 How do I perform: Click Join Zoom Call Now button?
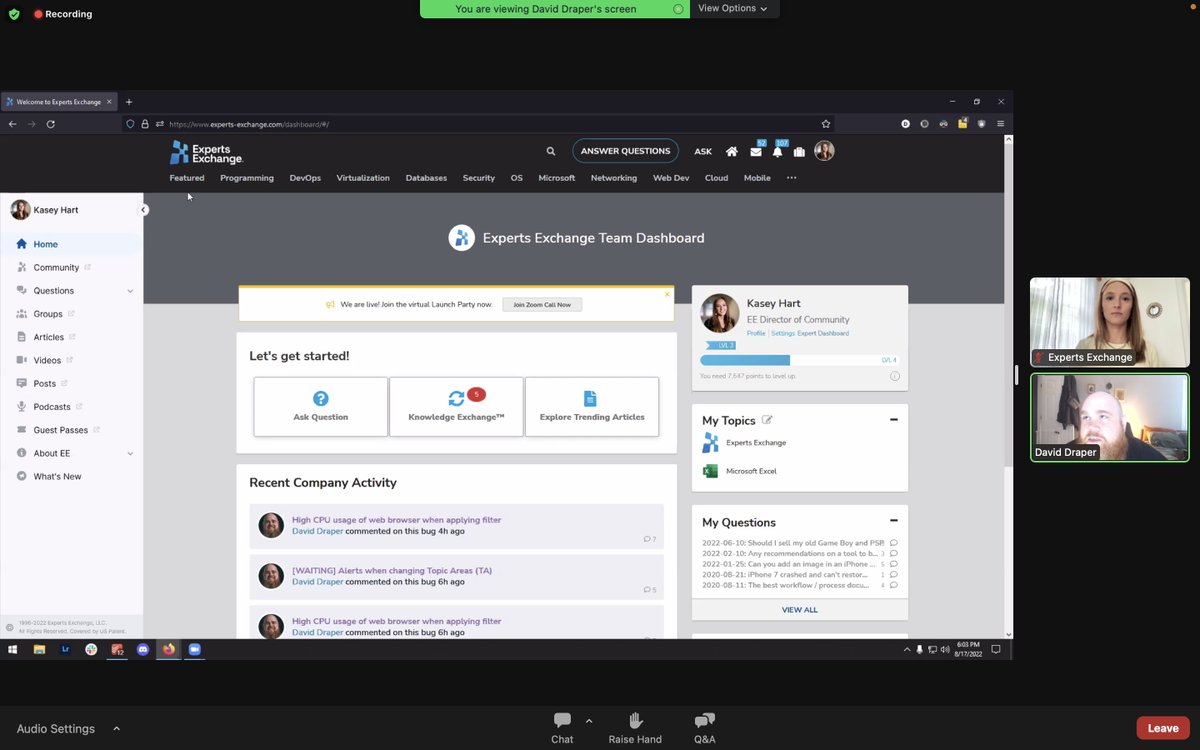pyautogui.click(x=542, y=304)
